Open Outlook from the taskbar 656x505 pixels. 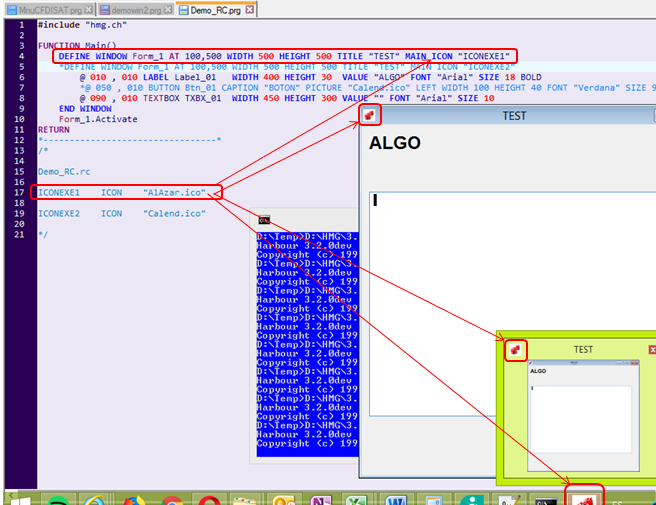(x=284, y=500)
